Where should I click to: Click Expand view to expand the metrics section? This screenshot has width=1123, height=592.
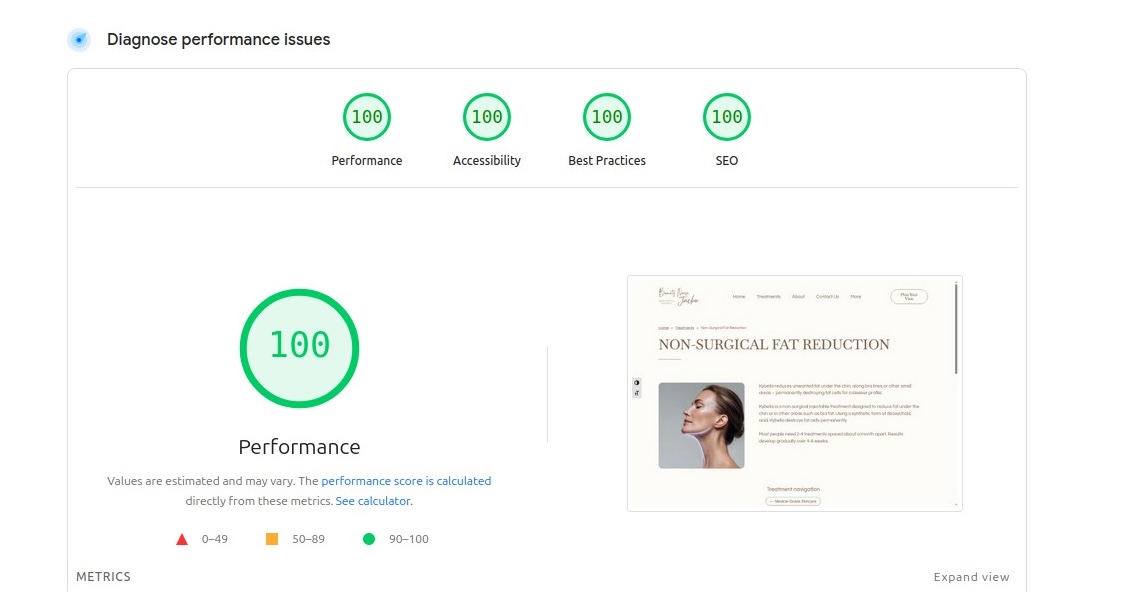tap(971, 577)
